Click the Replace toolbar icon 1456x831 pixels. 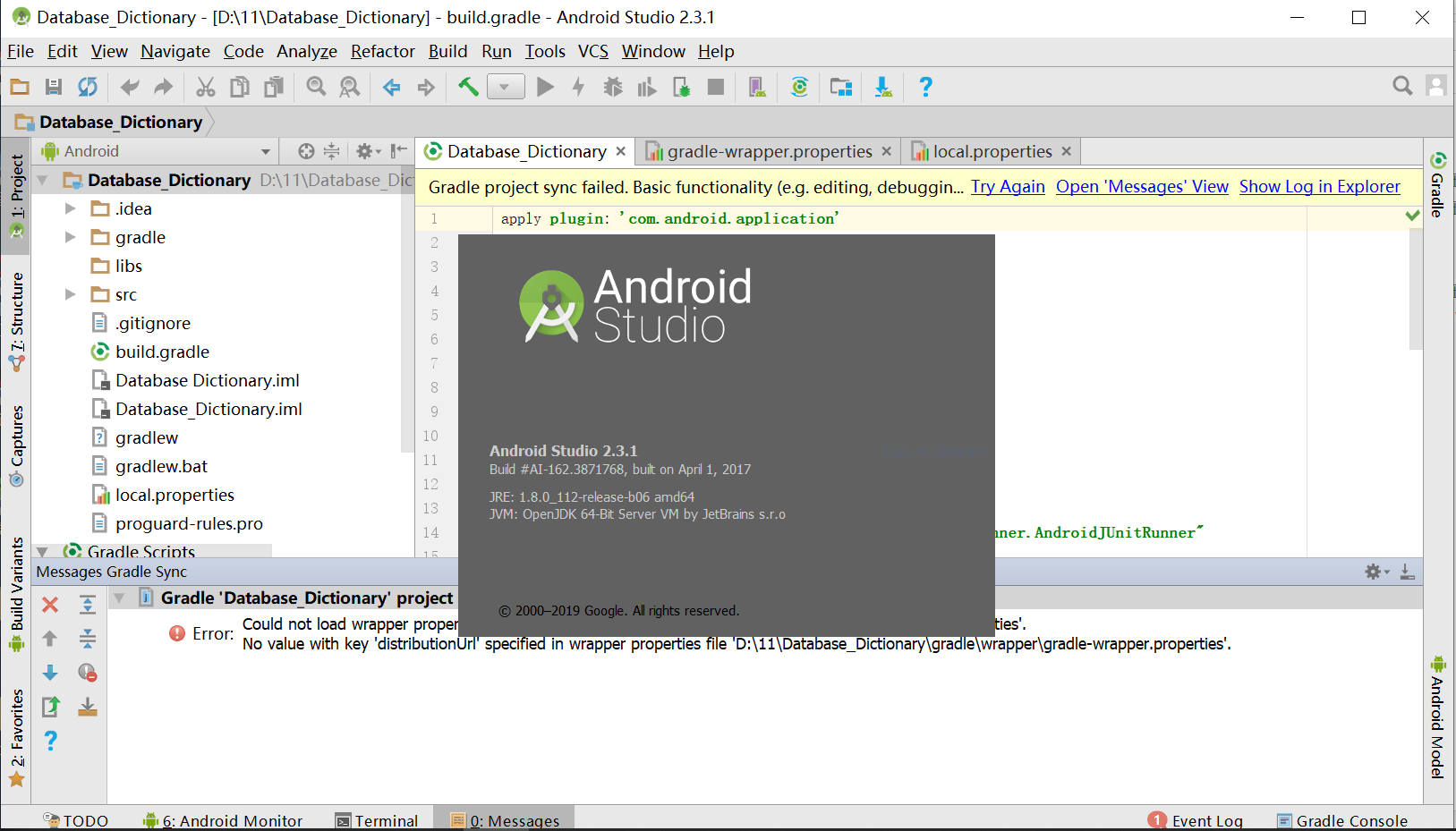pyautogui.click(x=350, y=87)
